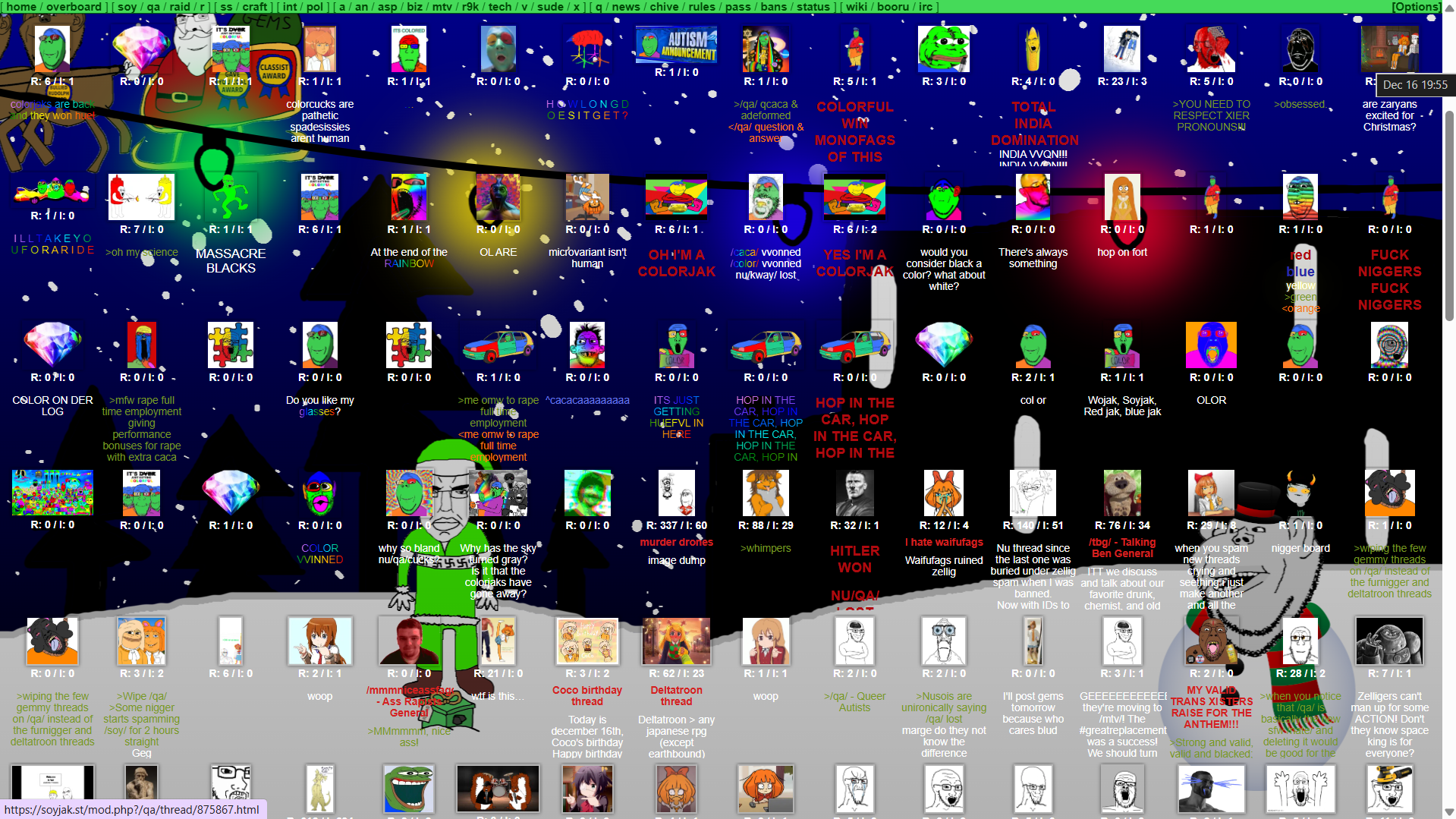This screenshot has width=1456, height=819.
Task: Open the 'hop on fort' thread image
Action: click(x=1121, y=197)
